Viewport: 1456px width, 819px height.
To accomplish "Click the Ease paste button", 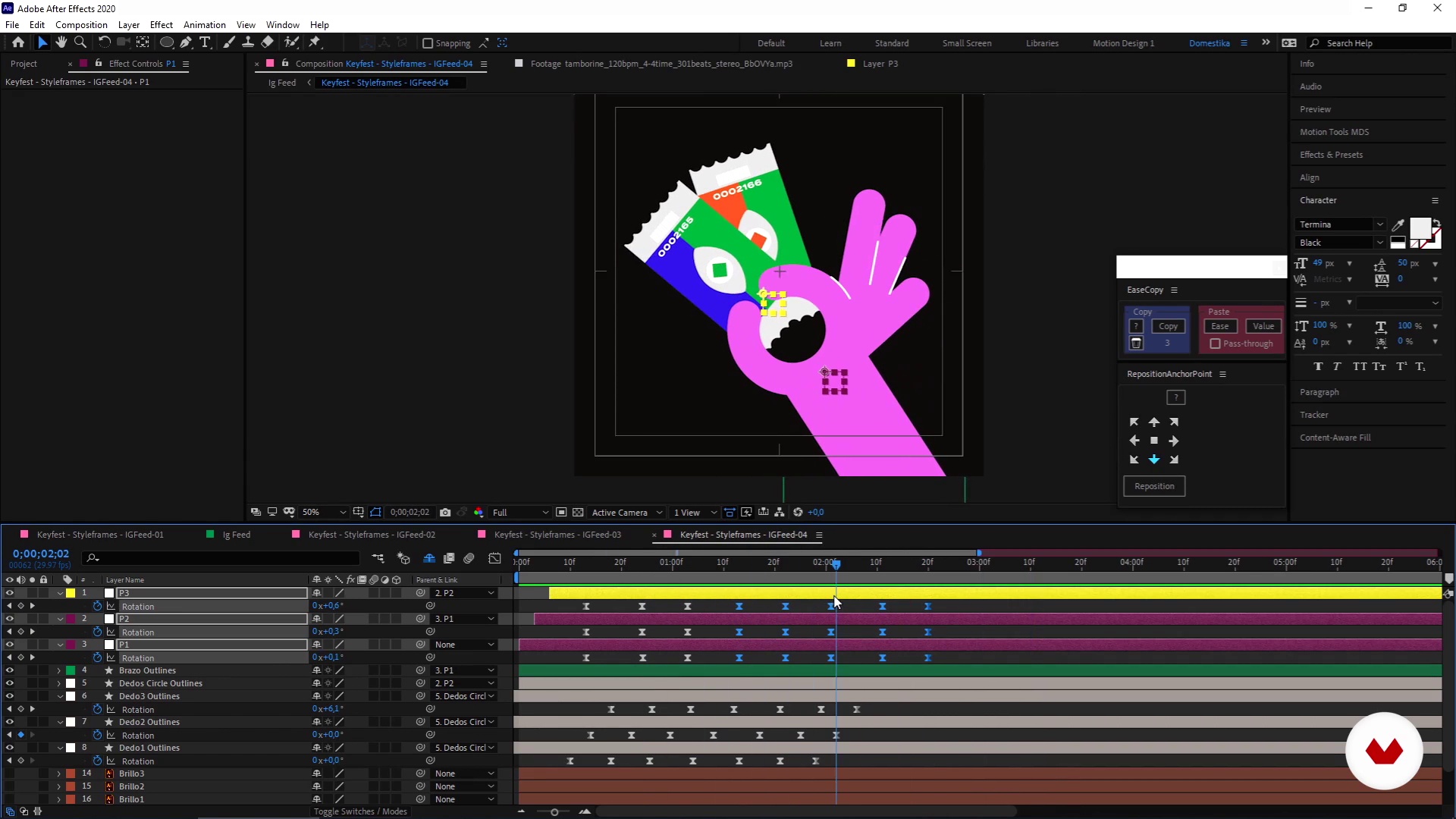I will click(1219, 326).
